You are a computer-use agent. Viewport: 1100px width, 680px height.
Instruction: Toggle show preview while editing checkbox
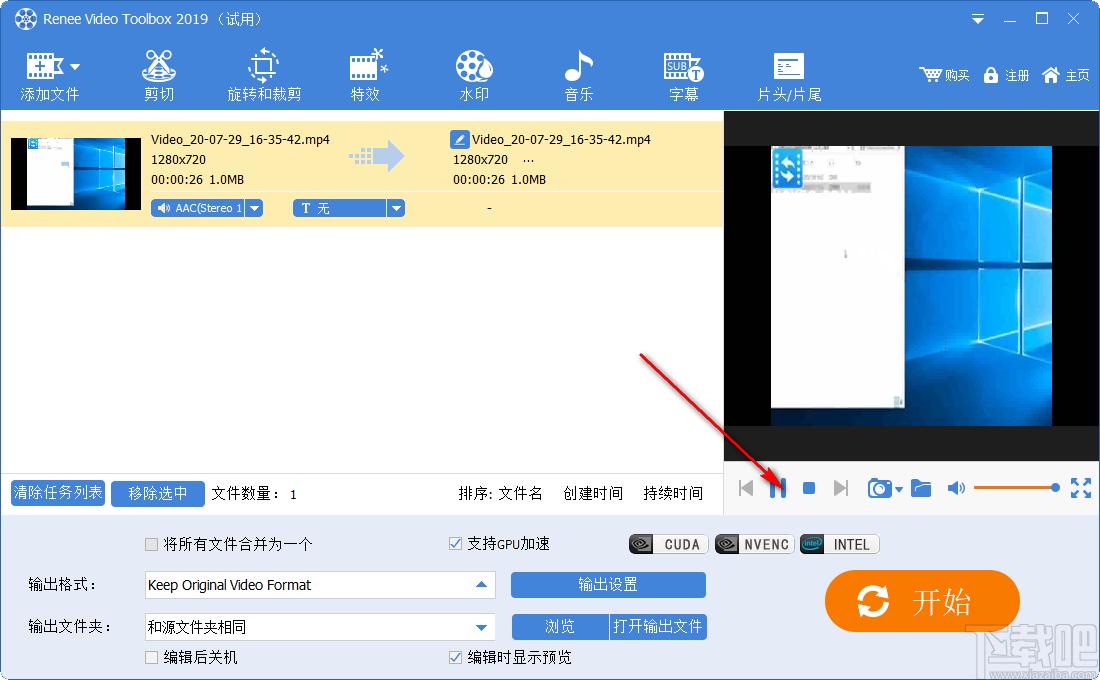click(x=455, y=658)
